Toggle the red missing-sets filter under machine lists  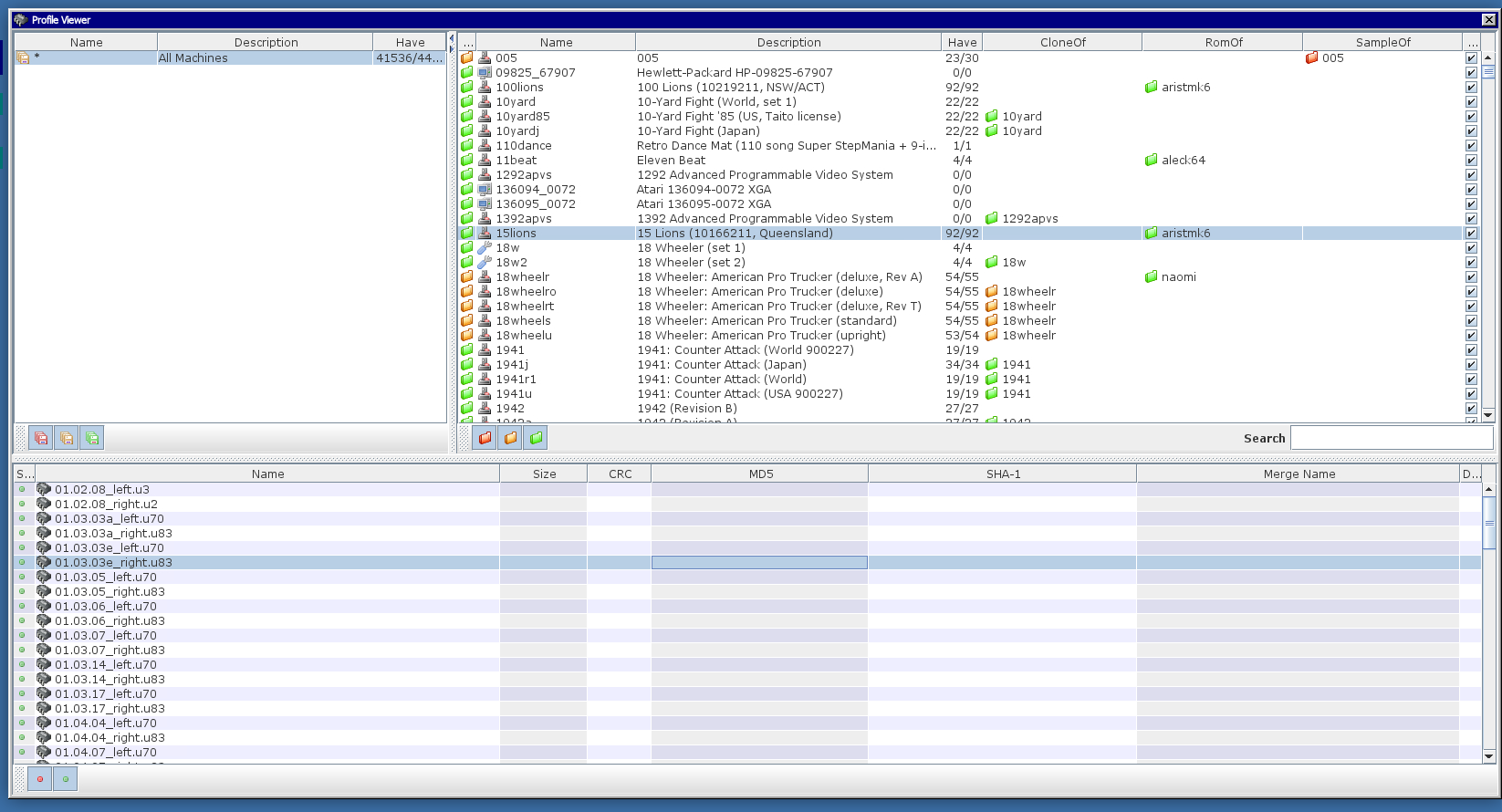click(x=41, y=438)
